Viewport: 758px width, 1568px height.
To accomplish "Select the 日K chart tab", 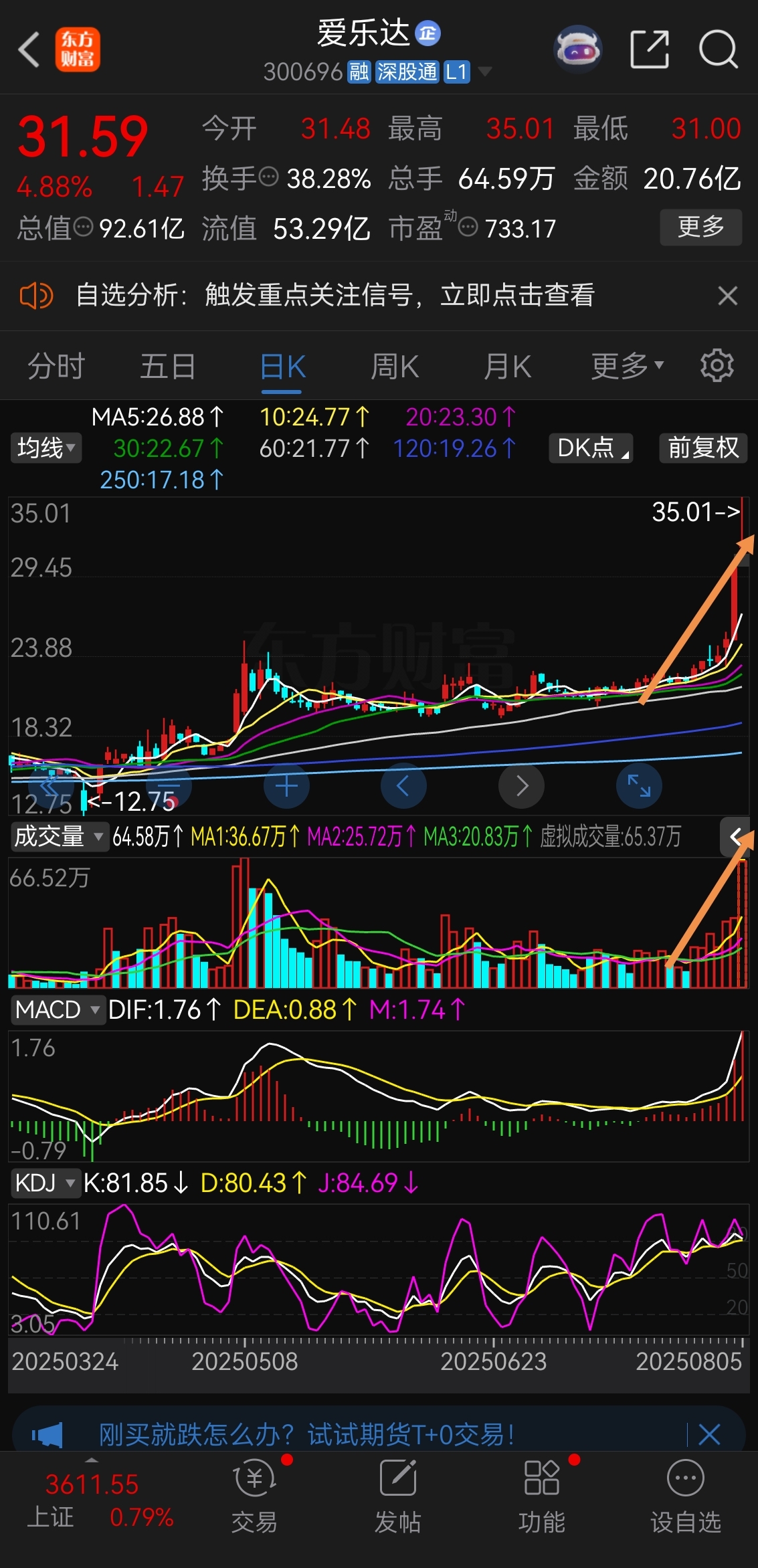I will click(282, 366).
